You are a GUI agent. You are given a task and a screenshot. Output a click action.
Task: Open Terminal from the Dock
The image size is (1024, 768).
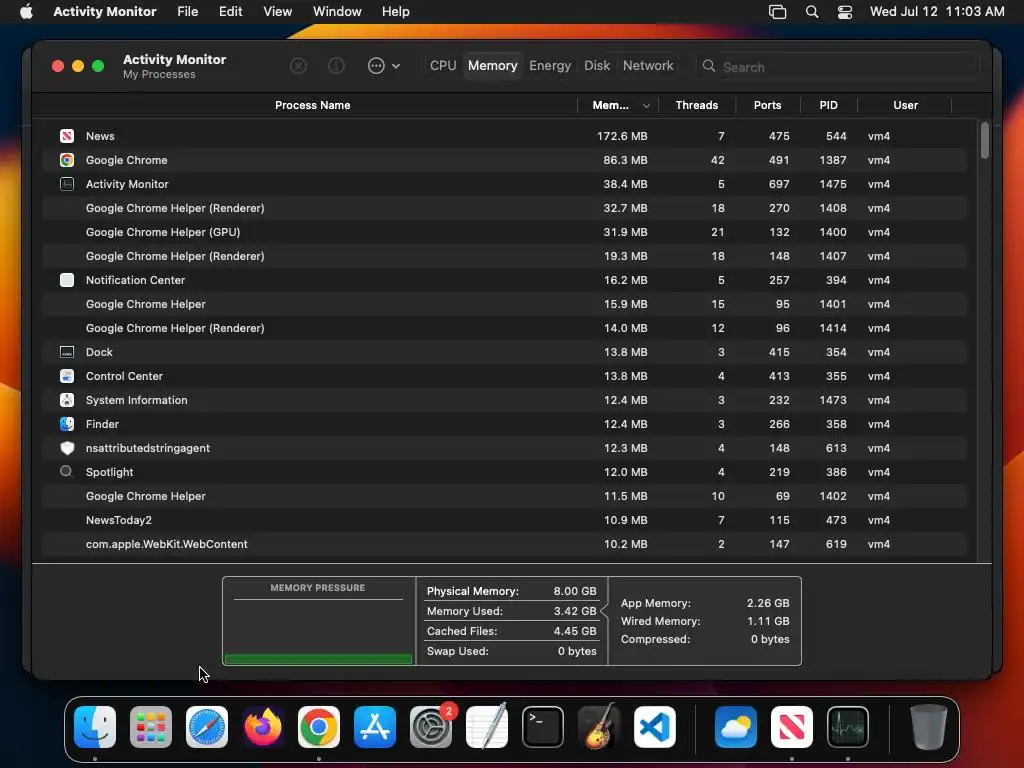pos(543,727)
